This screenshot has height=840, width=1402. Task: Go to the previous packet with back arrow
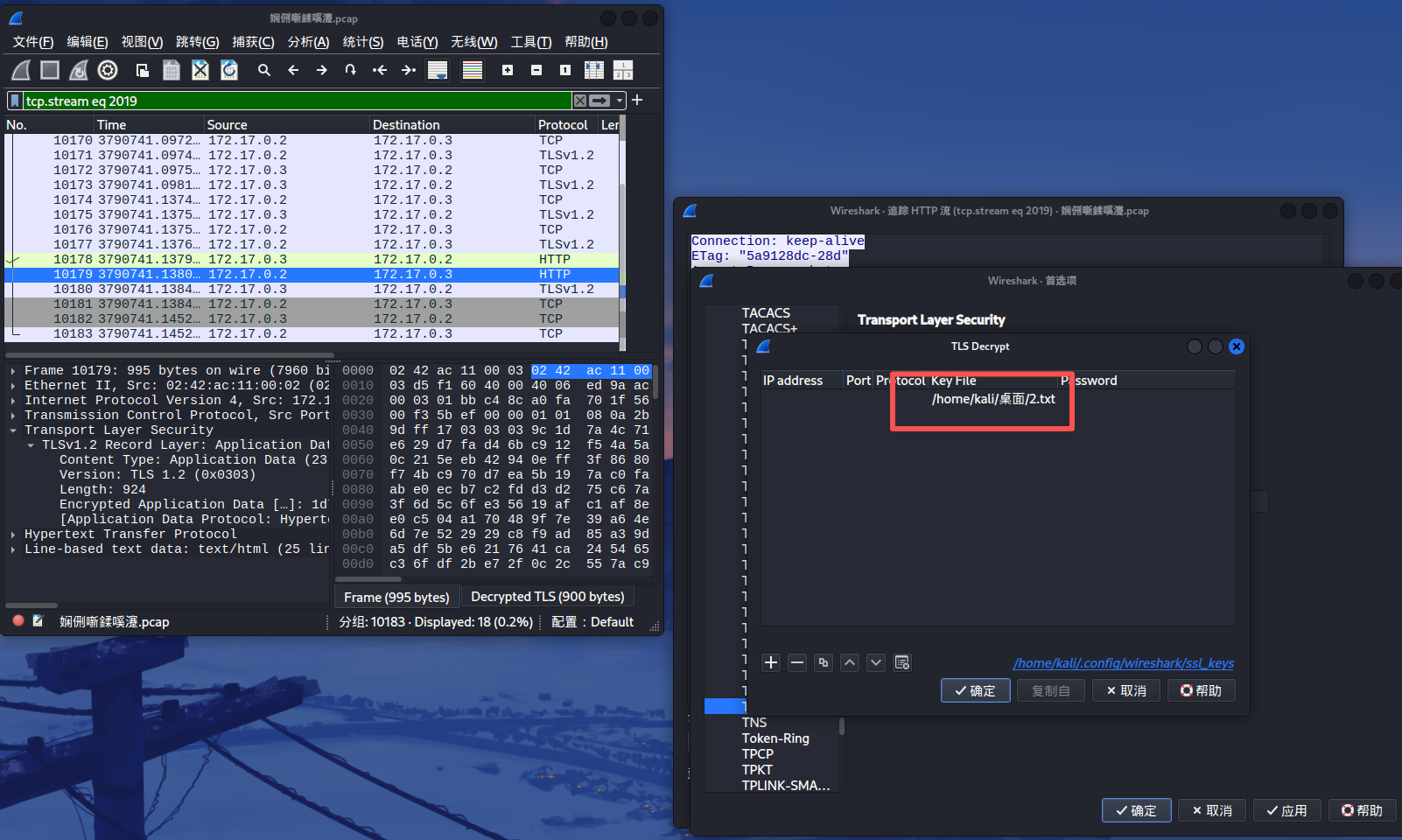point(293,70)
